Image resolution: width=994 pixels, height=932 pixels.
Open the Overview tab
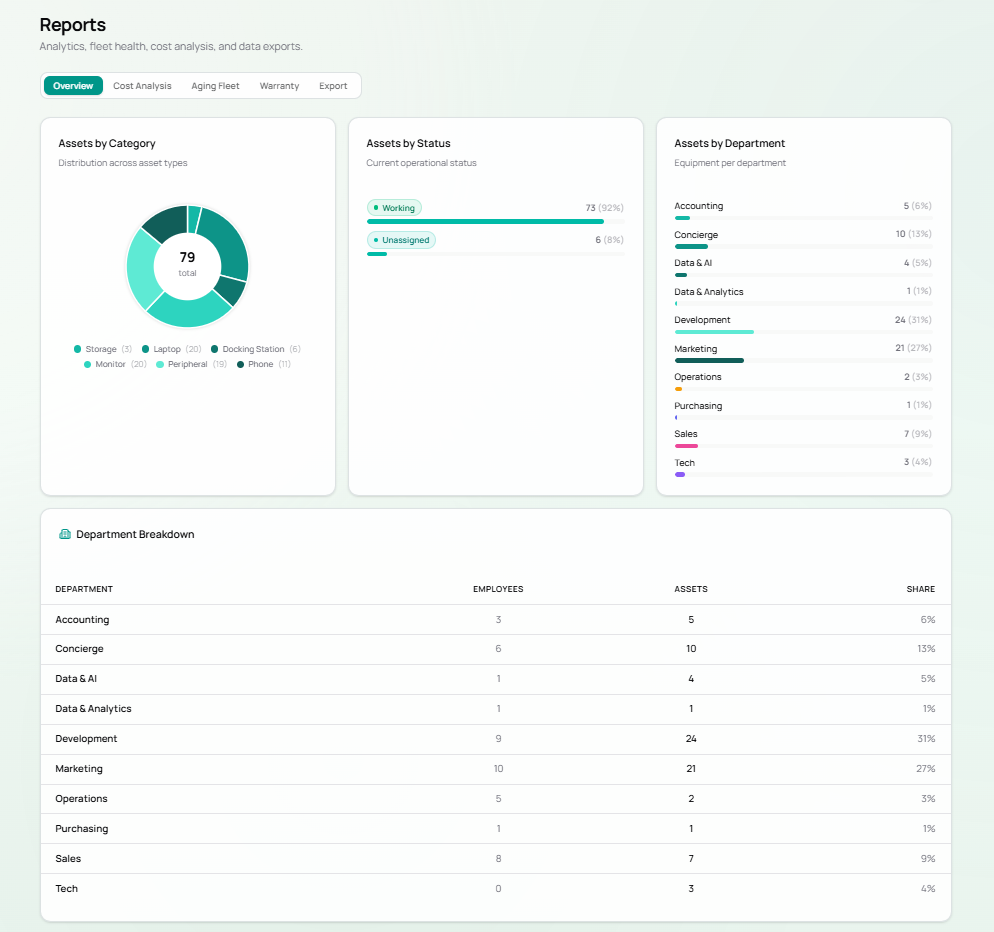click(x=73, y=86)
